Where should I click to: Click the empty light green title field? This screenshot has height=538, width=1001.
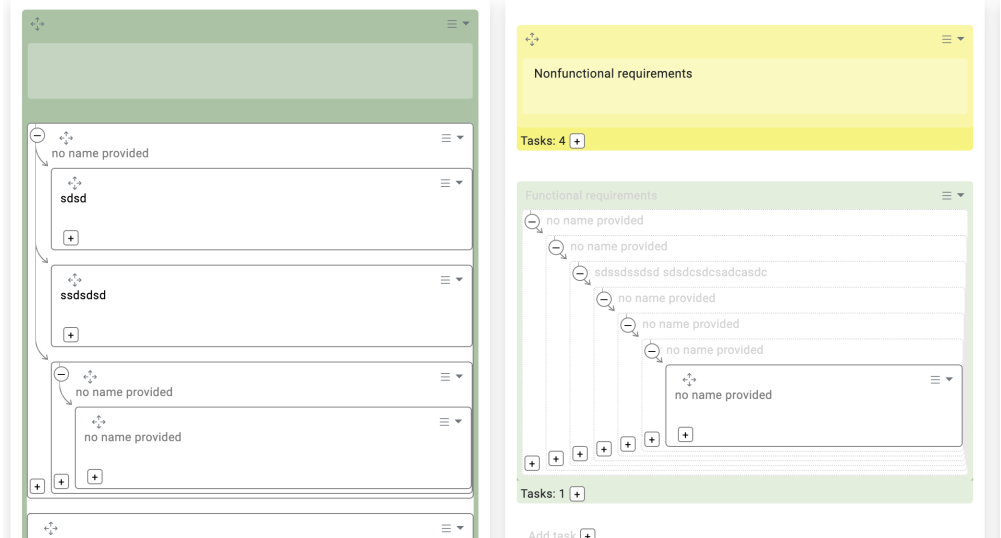point(250,71)
